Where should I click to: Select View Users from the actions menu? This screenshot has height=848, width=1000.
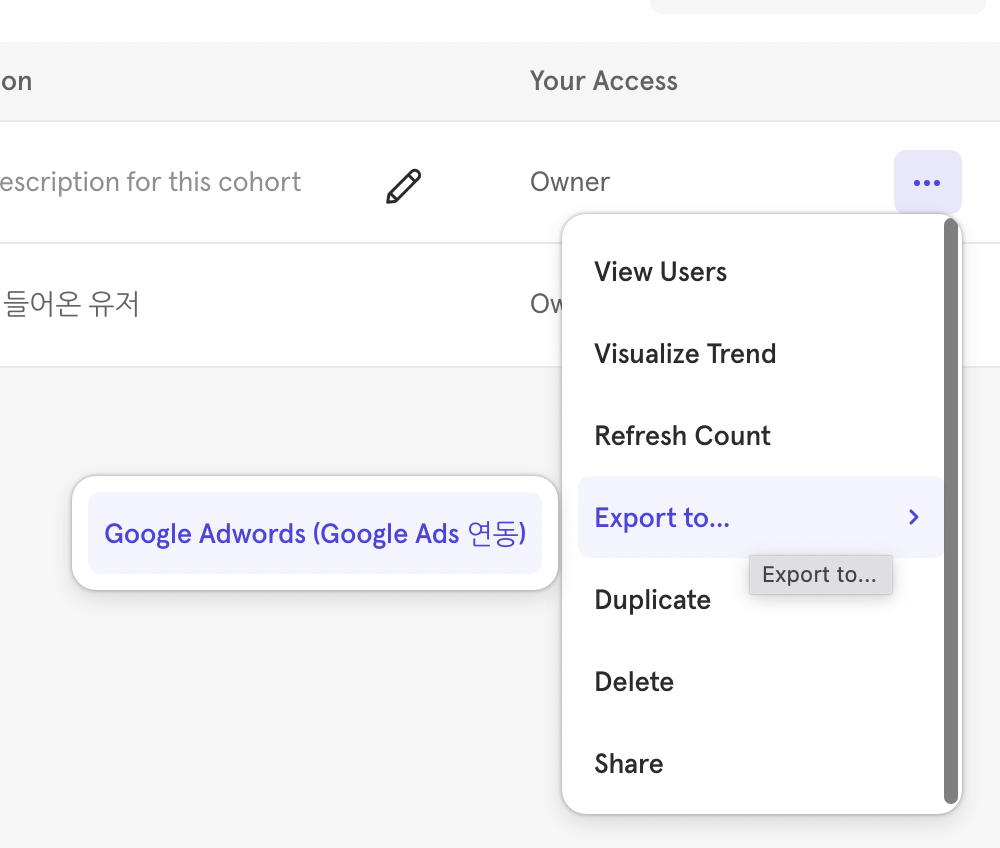pyautogui.click(x=660, y=271)
